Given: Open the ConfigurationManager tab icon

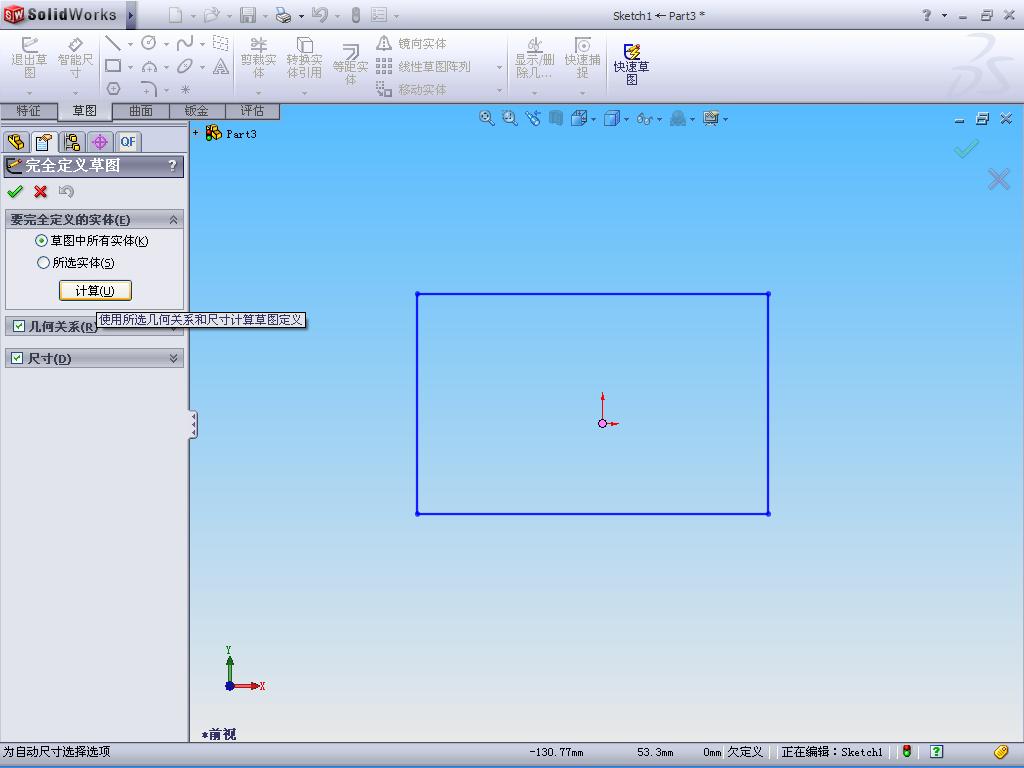Looking at the screenshot, I should [x=72, y=142].
